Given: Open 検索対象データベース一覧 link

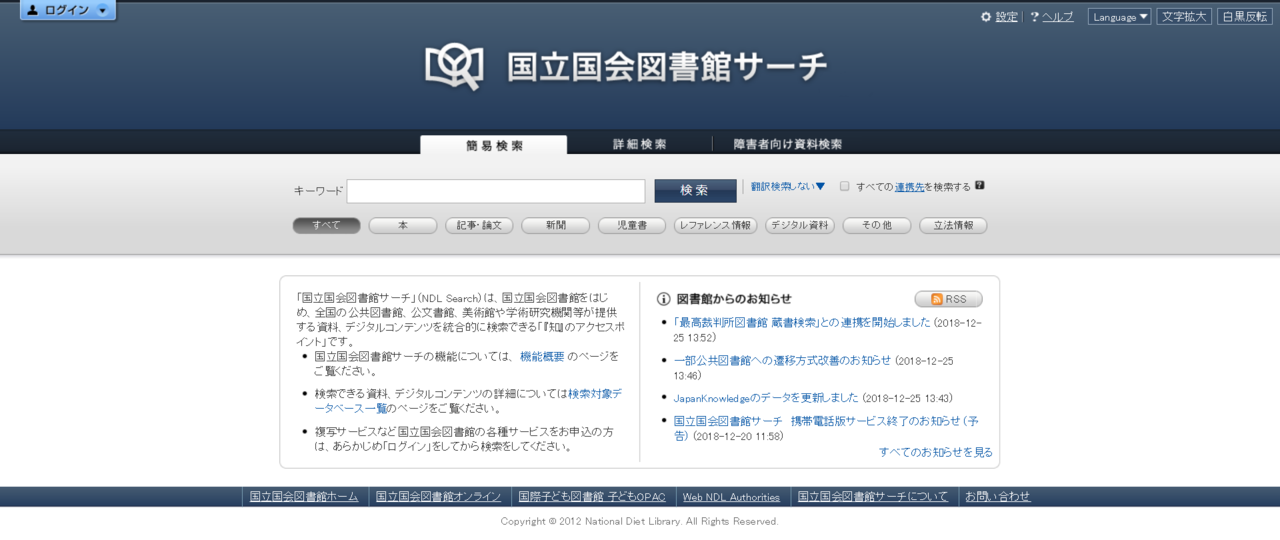Looking at the screenshot, I should click(468, 401).
